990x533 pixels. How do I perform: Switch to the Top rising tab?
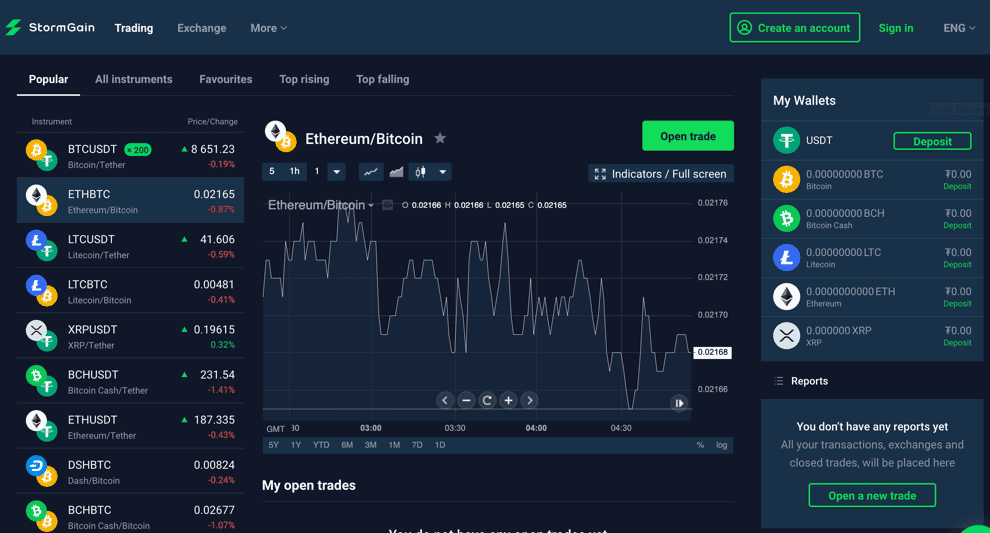(304, 80)
